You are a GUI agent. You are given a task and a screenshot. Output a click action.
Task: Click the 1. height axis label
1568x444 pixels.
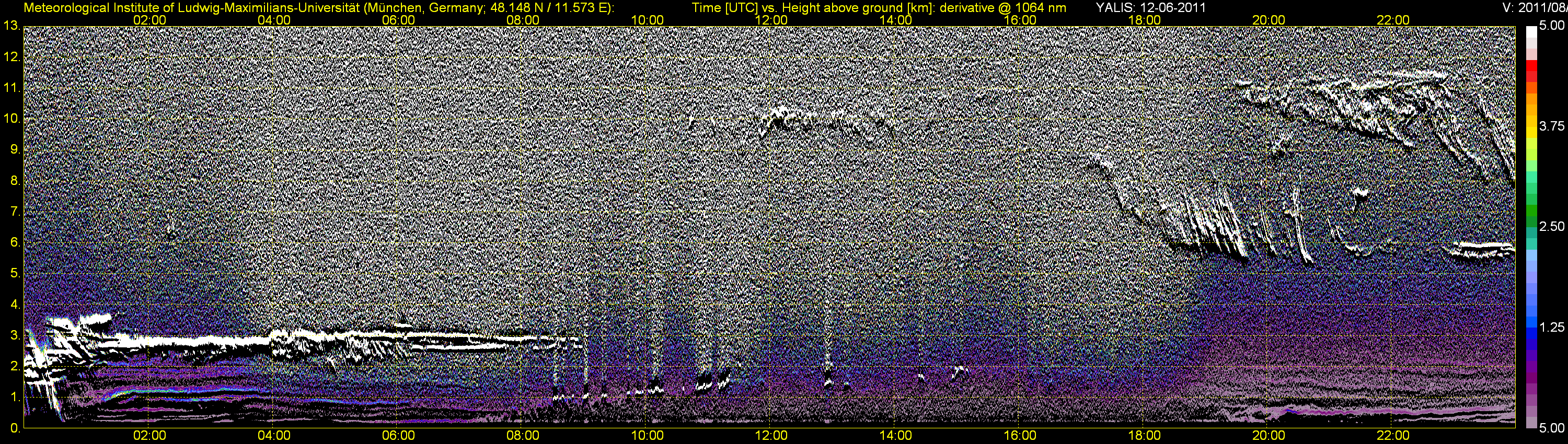pos(16,398)
